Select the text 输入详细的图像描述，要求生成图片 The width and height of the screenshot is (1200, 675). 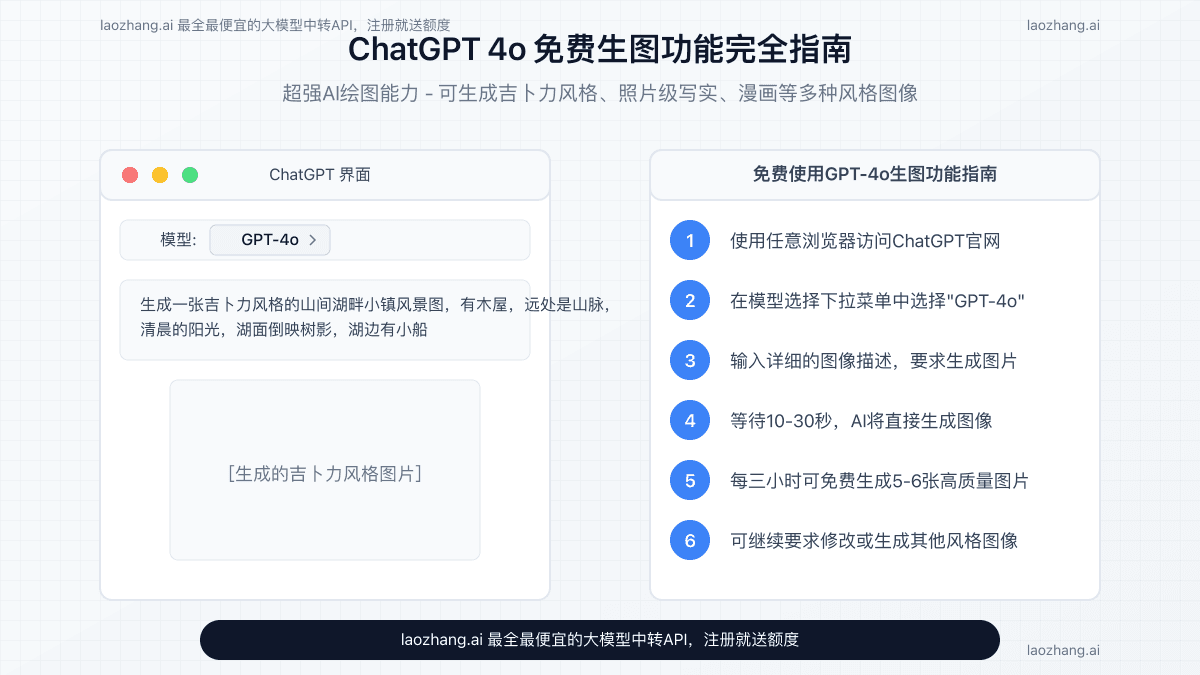[874, 361]
